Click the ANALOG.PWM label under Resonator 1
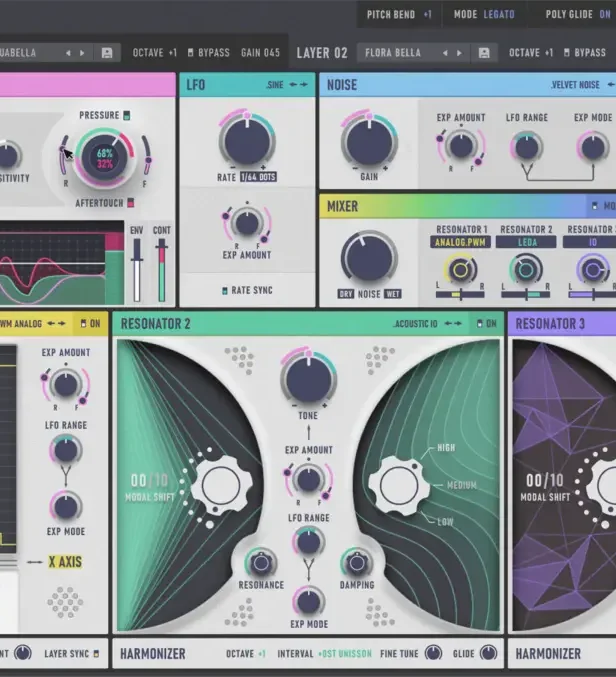The image size is (616, 677). (460, 242)
